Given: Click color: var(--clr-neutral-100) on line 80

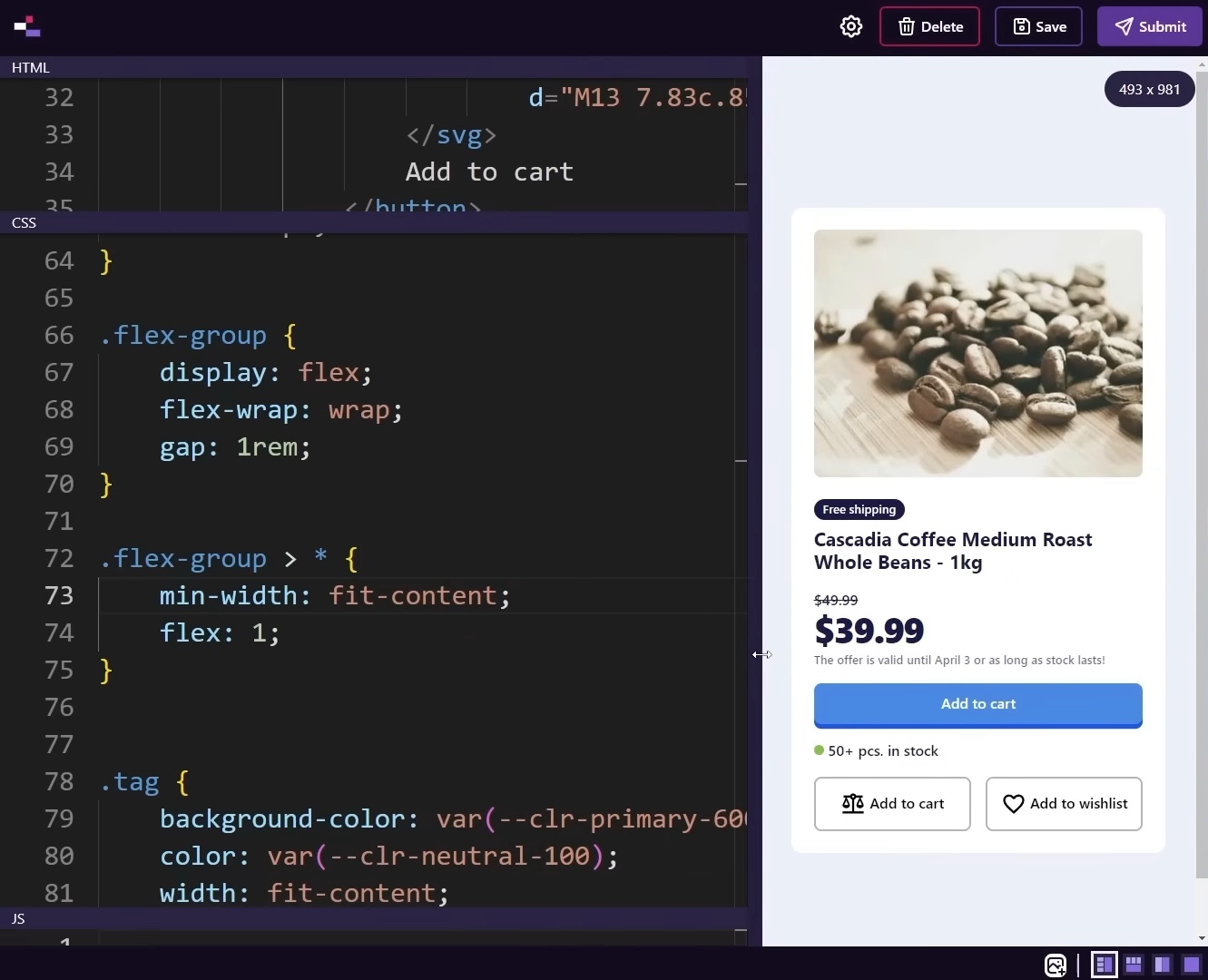Looking at the screenshot, I should coord(388,856).
